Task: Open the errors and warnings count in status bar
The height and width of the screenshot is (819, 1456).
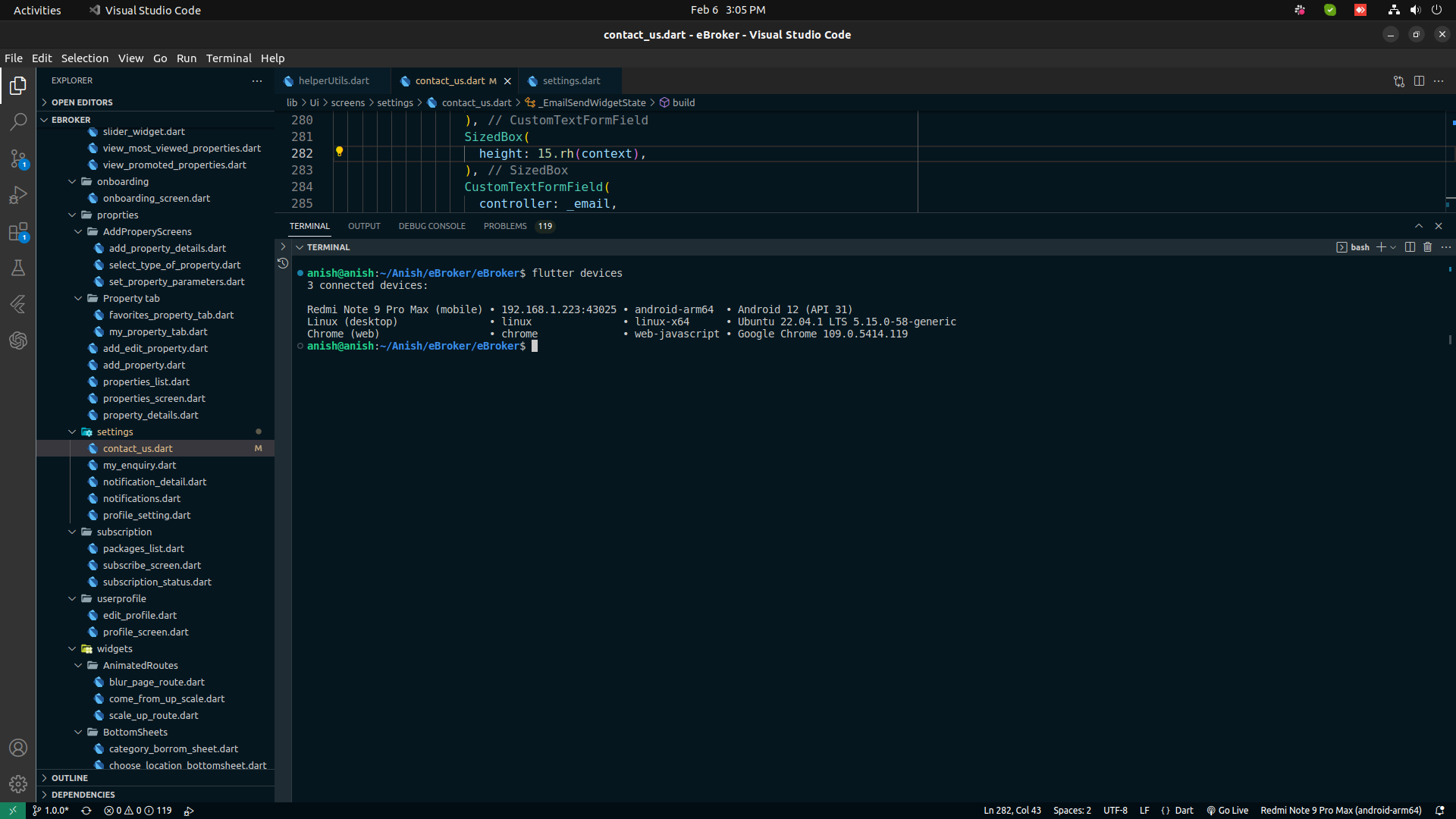Action: point(138,811)
